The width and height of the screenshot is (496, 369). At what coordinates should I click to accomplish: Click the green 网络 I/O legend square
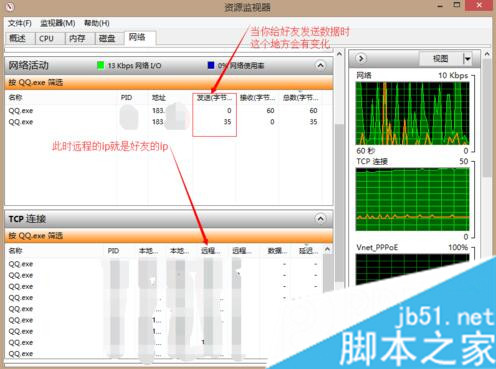[x=100, y=65]
